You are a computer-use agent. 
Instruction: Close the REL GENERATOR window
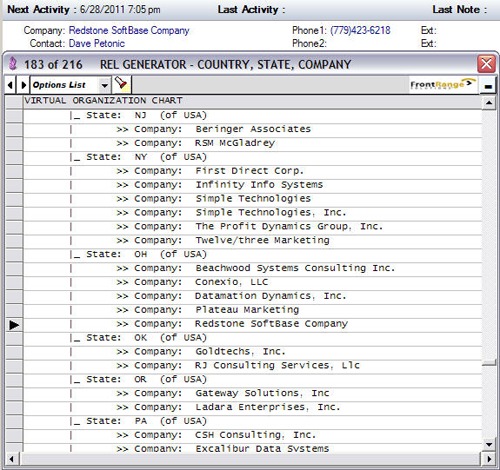486,63
